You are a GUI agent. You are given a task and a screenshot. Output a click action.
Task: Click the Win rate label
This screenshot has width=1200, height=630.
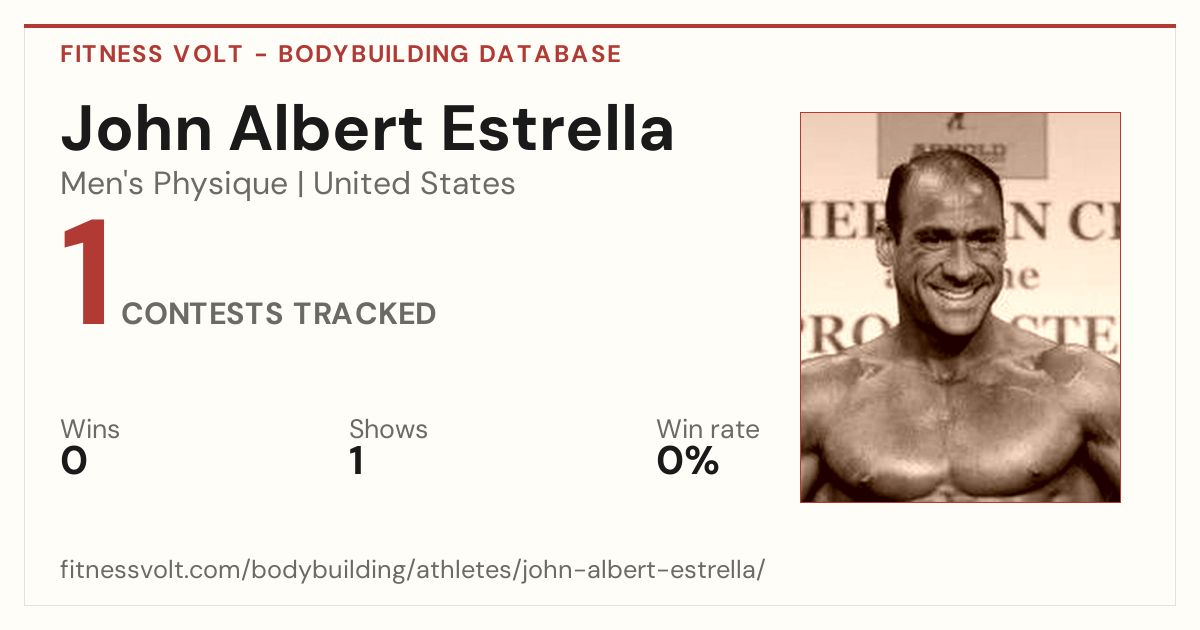tap(708, 430)
